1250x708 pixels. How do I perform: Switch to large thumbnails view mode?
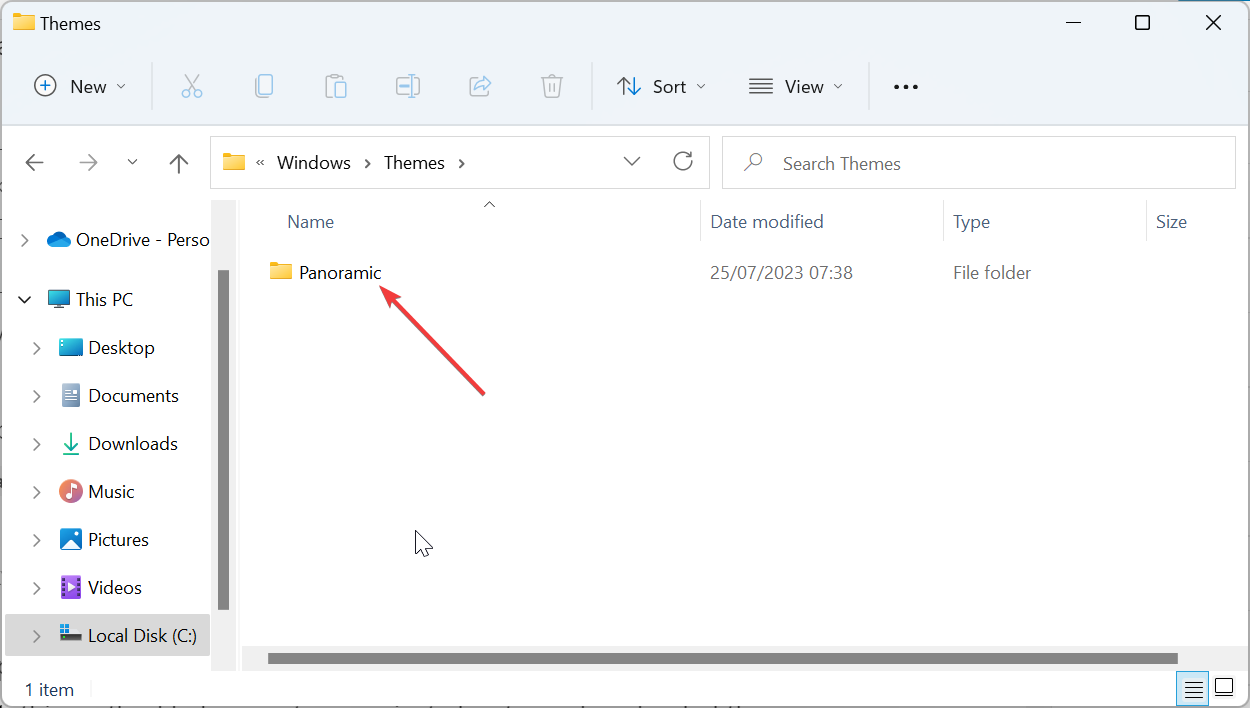[x=1224, y=688]
